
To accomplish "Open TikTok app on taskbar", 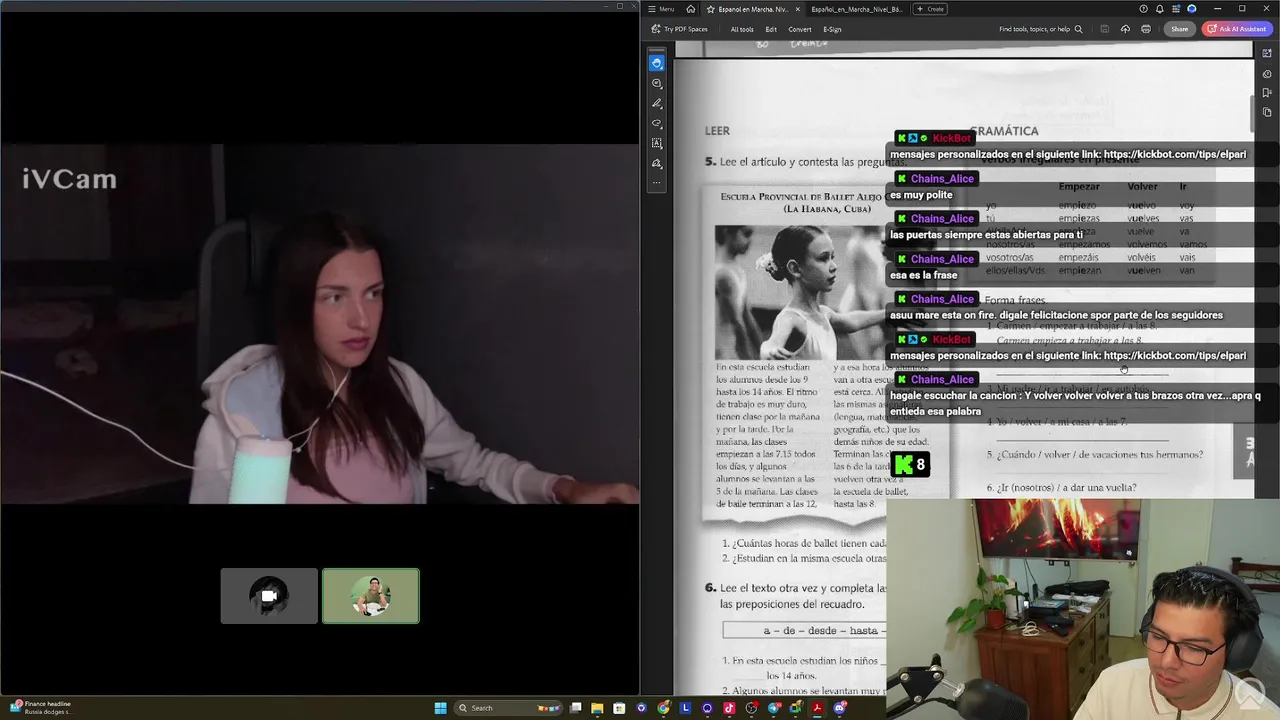I will 729,708.
